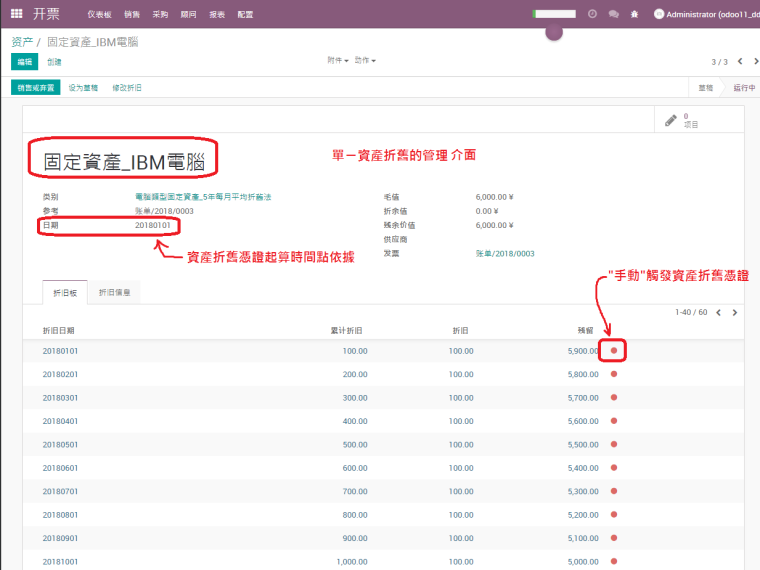Open the 配置 menu

pos(245,15)
